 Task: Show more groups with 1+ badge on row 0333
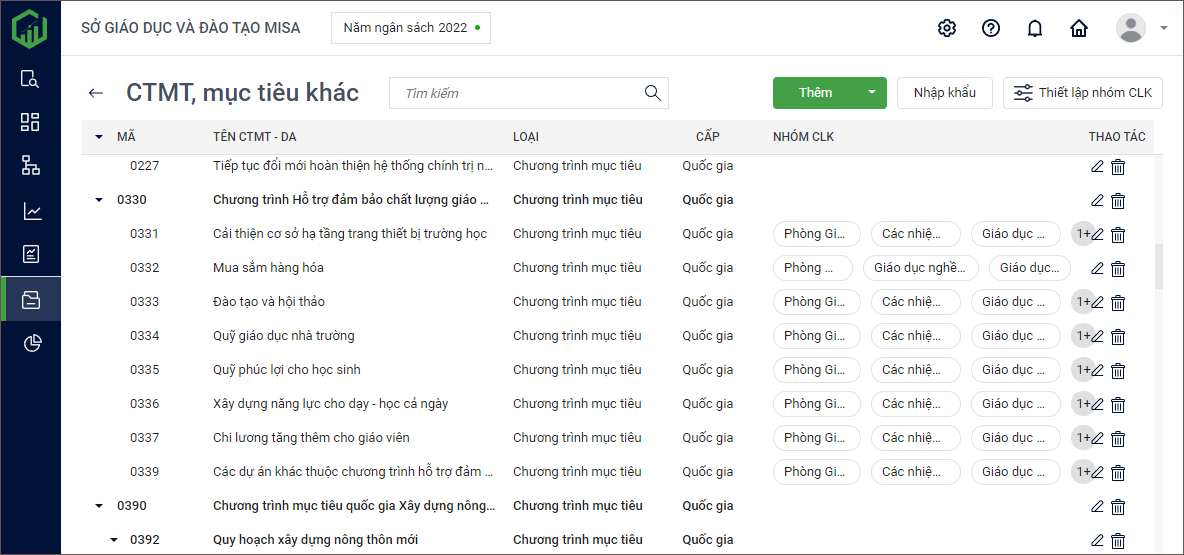point(1081,302)
